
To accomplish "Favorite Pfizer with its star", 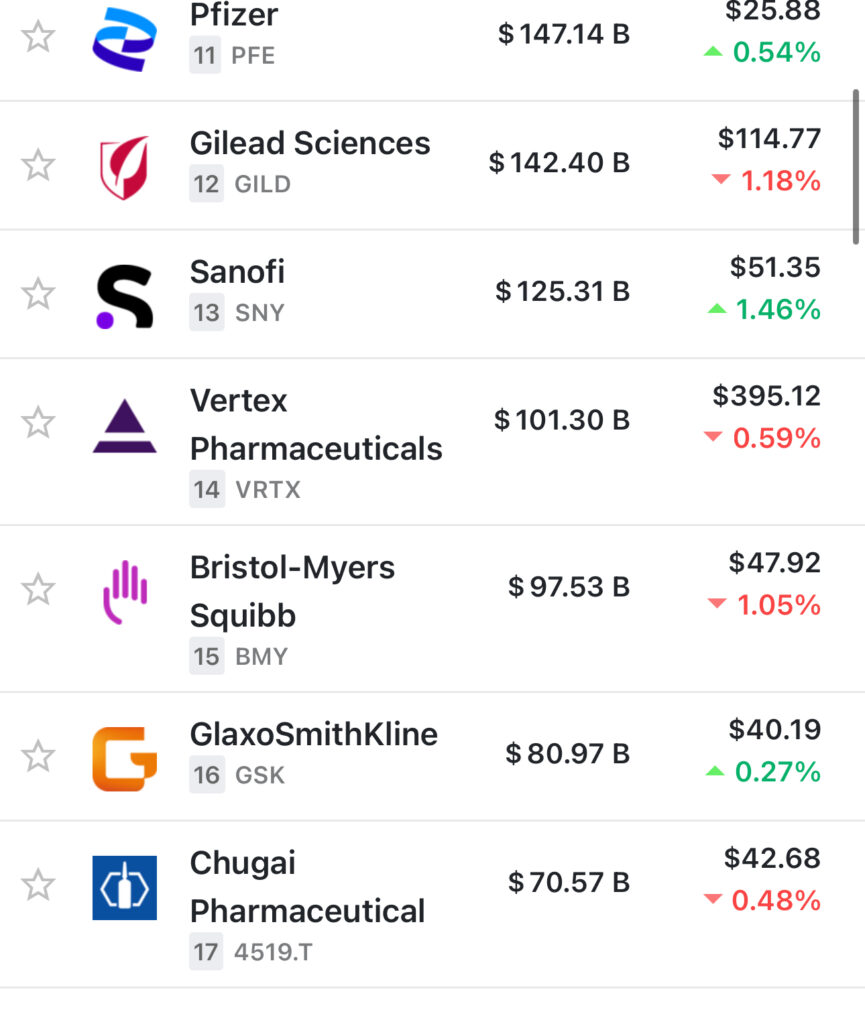I will tap(38, 37).
